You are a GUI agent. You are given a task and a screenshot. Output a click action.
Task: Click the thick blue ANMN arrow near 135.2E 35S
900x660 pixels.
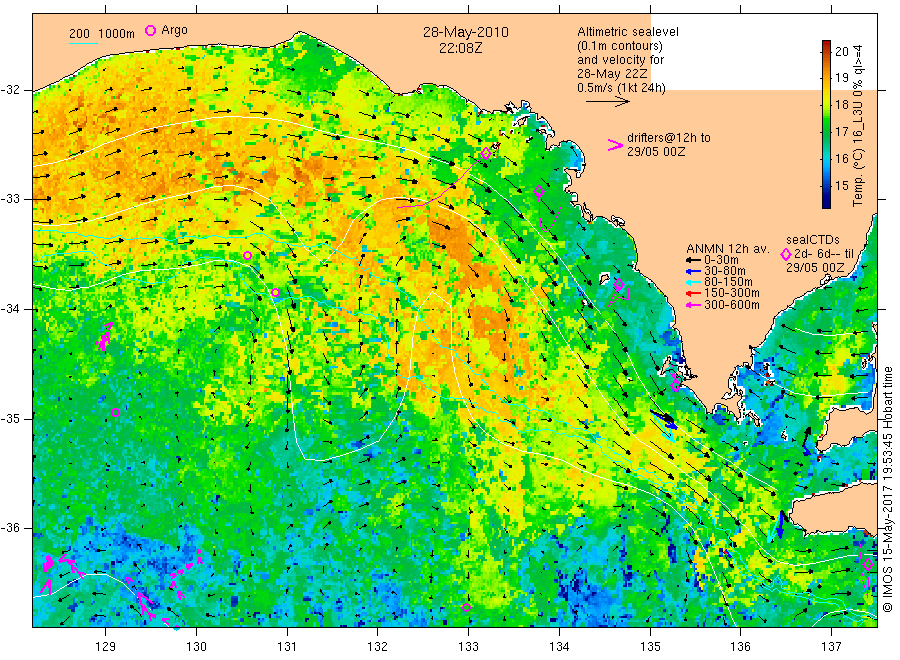664,419
